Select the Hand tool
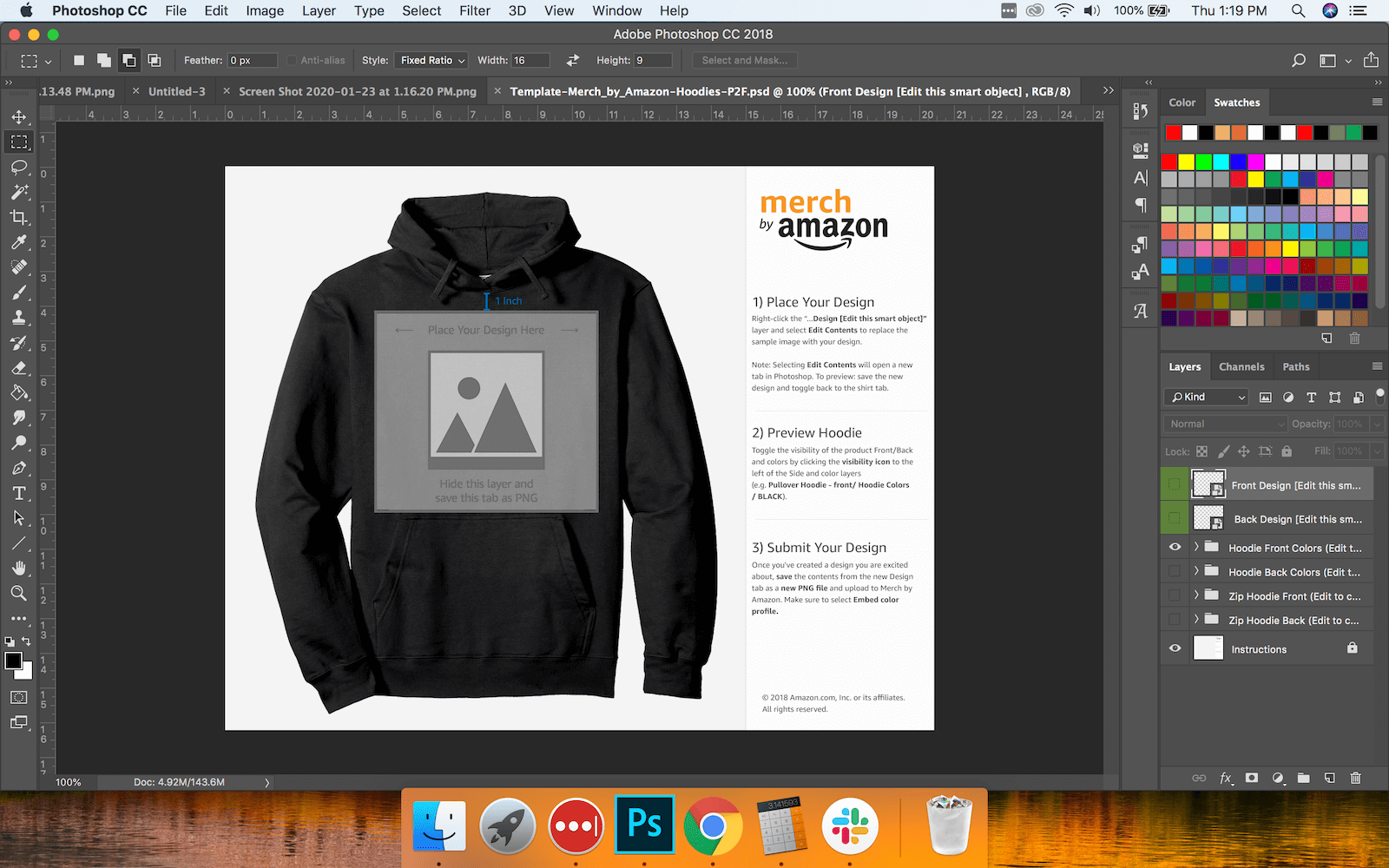The image size is (1389, 868). pyautogui.click(x=19, y=569)
